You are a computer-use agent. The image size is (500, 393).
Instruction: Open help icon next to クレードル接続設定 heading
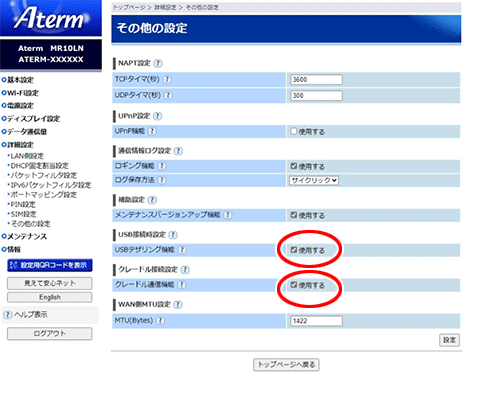click(186, 270)
